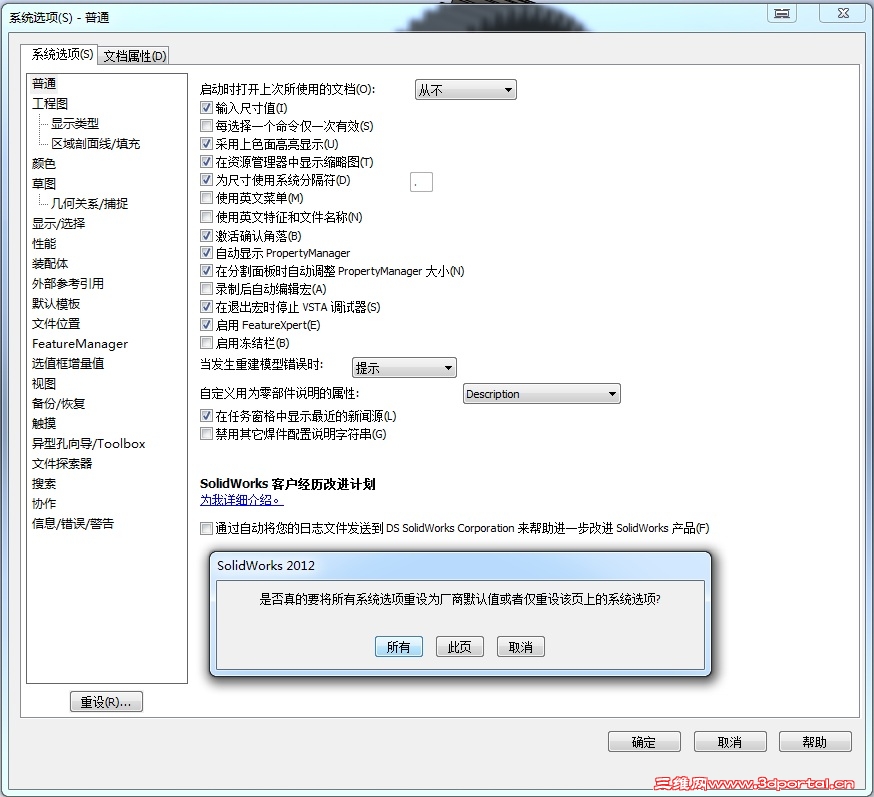The width and height of the screenshot is (874, 797).
Task: Open 异型孔向导/Toolbox settings
Action: pyautogui.click(x=88, y=444)
